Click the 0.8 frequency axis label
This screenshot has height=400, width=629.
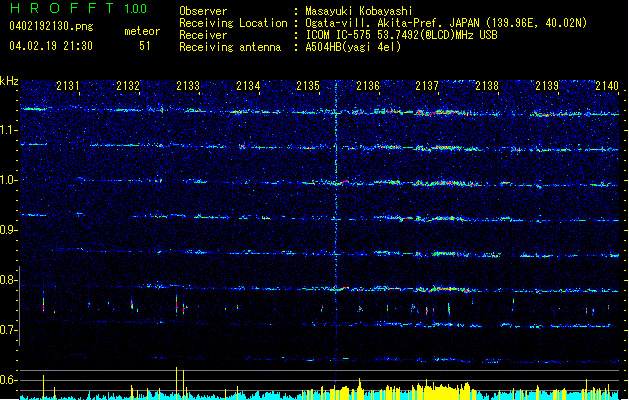[x=8, y=280]
